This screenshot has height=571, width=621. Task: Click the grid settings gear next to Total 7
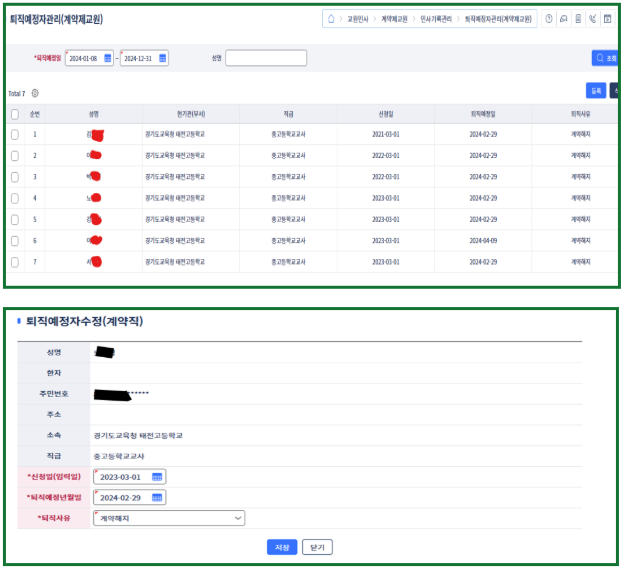click(x=35, y=93)
